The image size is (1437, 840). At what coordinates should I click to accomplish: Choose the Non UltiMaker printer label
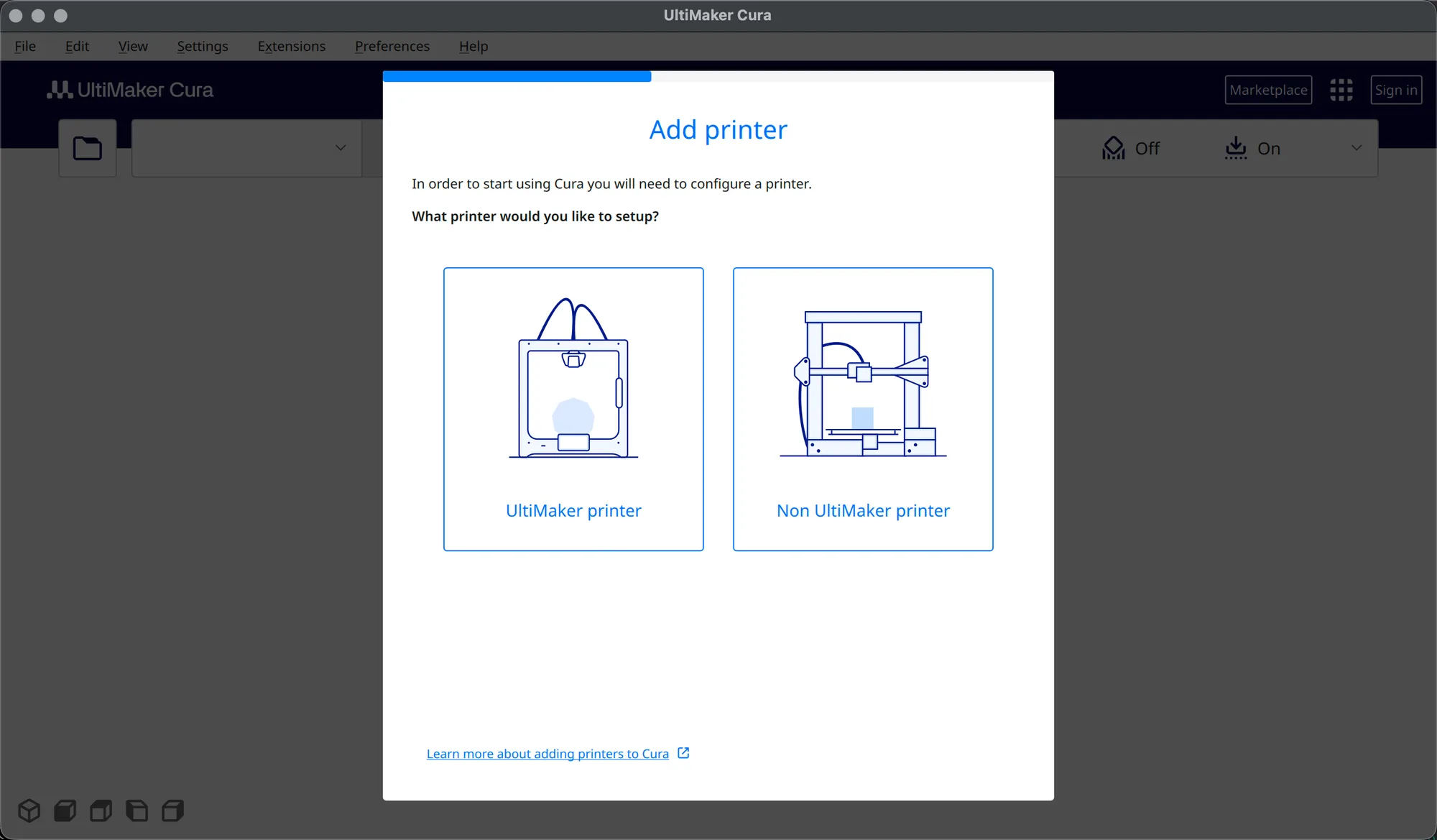863,510
